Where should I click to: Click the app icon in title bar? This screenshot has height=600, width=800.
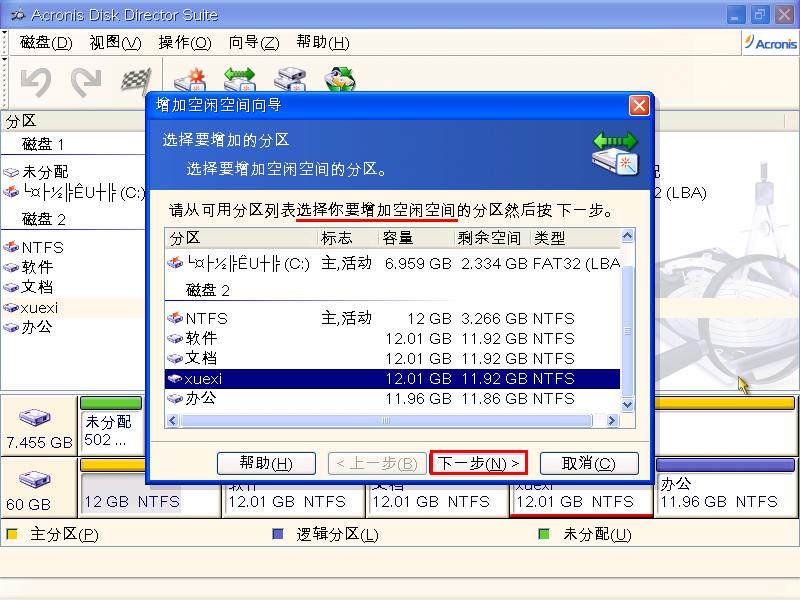pyautogui.click(x=17, y=15)
